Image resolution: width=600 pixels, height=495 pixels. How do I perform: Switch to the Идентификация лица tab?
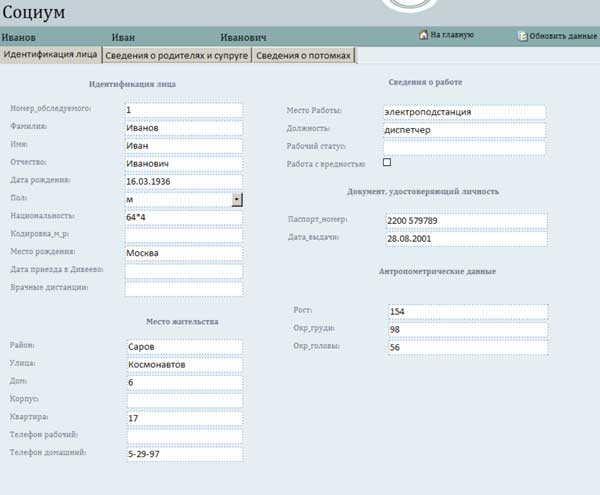point(52,55)
